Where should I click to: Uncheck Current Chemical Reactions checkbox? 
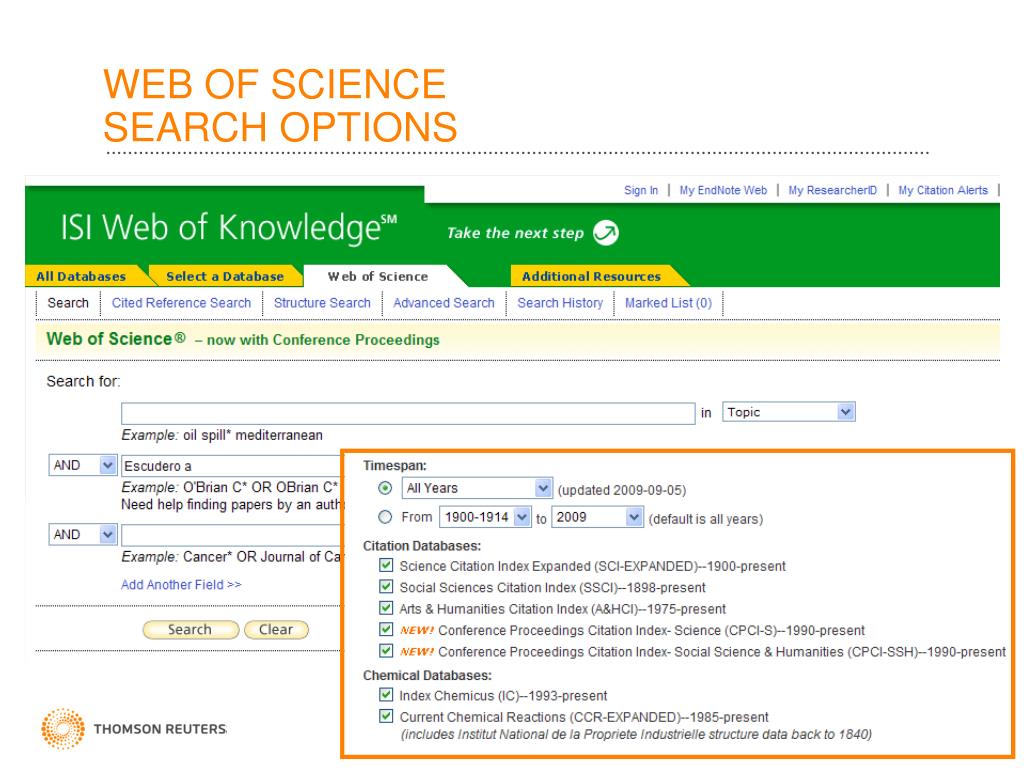386,716
